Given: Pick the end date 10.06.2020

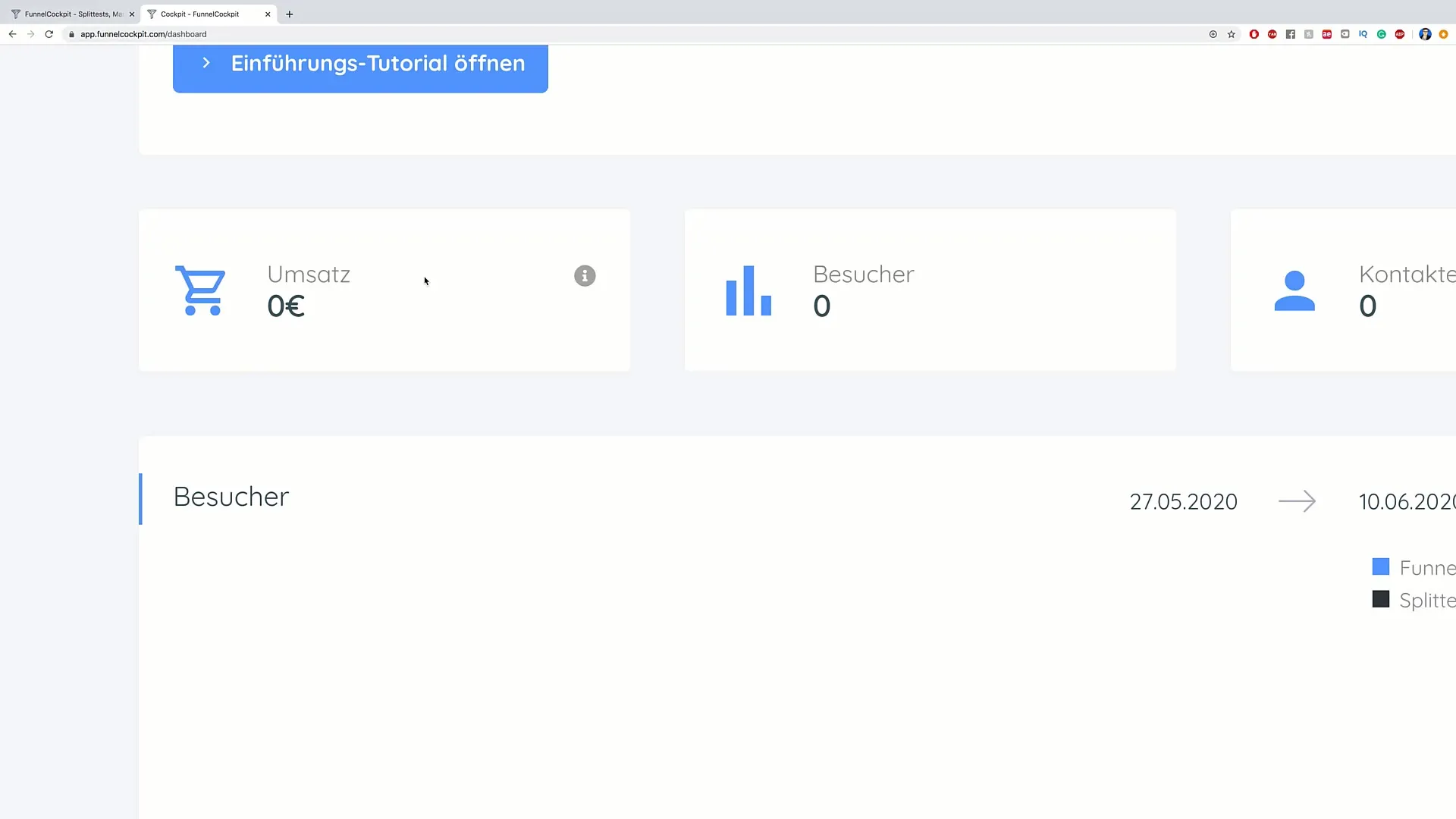Looking at the screenshot, I should tap(1407, 502).
